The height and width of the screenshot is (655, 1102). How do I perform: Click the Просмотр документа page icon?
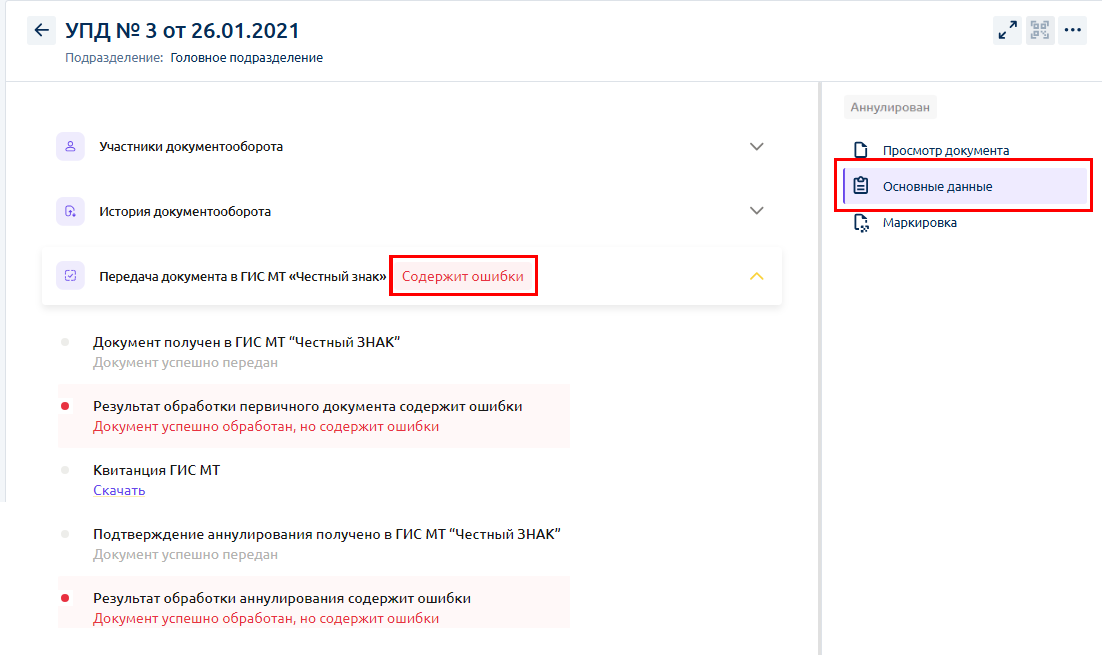pos(861,150)
